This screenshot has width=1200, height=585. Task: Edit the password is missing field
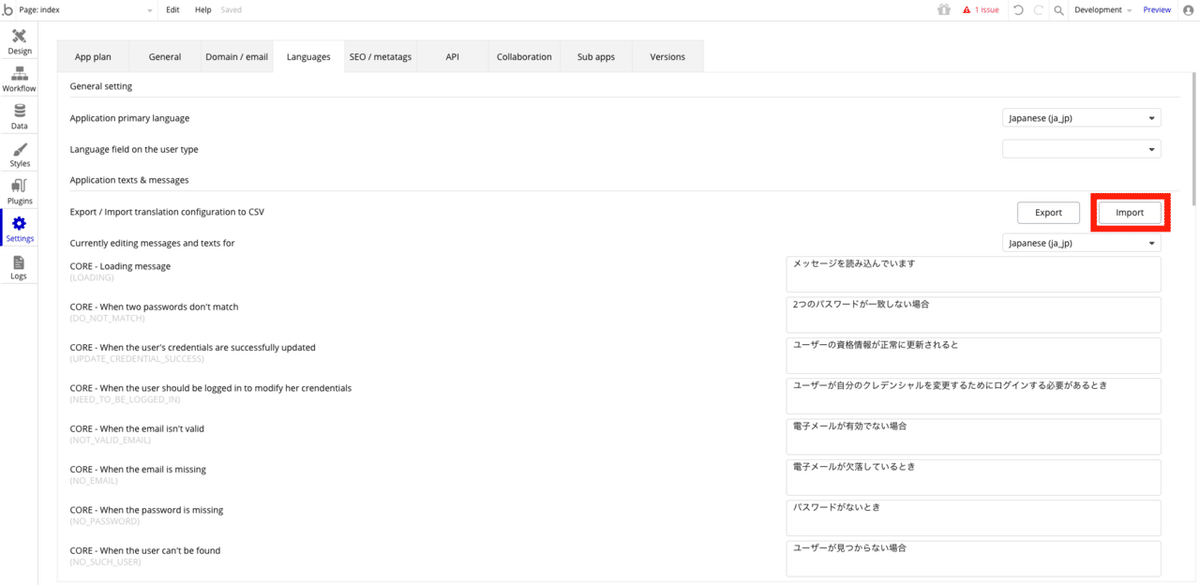click(974, 517)
